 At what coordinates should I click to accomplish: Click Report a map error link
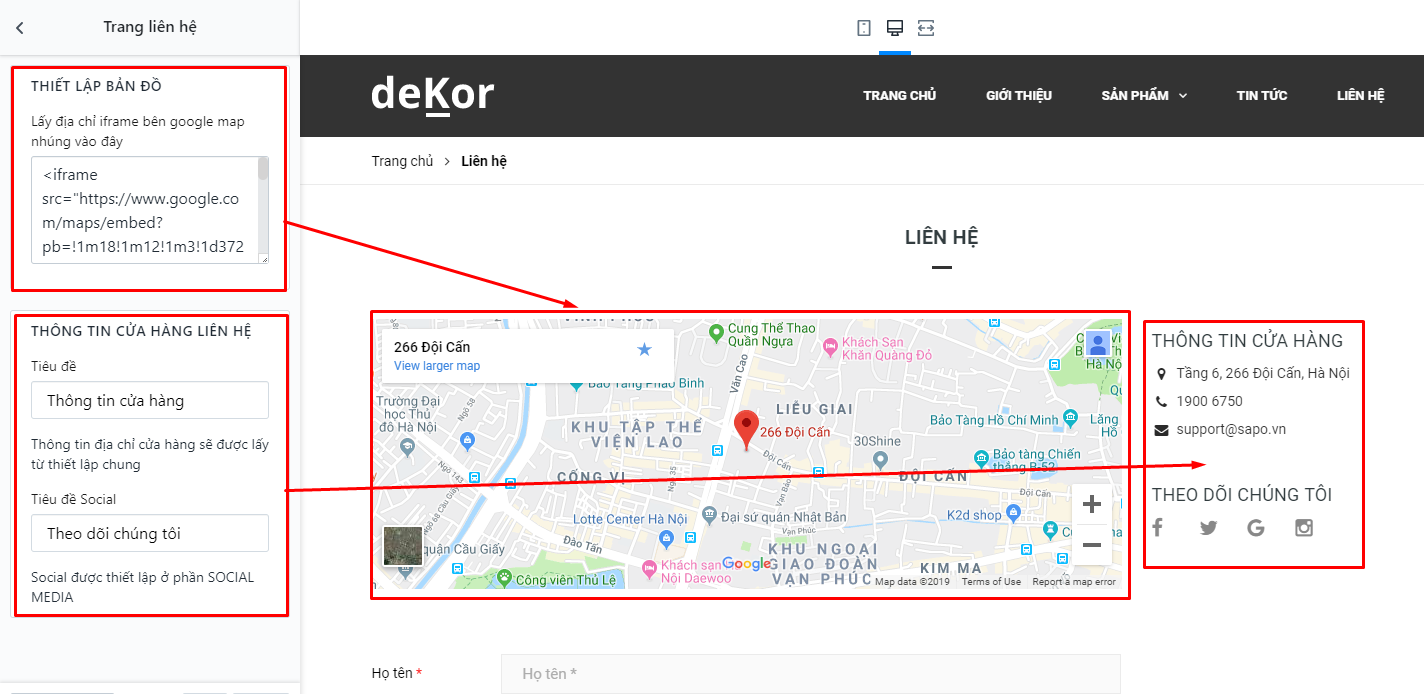[x=1074, y=582]
